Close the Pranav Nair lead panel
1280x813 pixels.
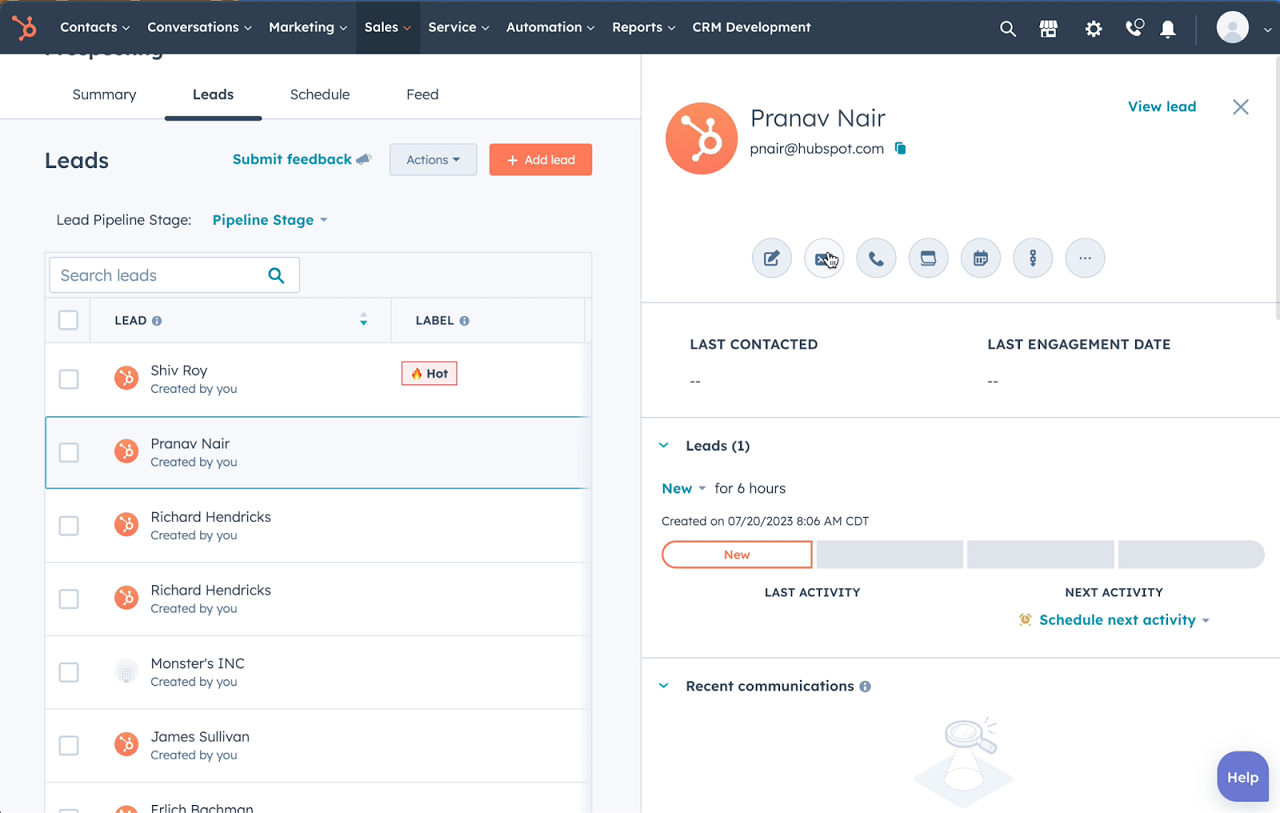click(x=1241, y=107)
